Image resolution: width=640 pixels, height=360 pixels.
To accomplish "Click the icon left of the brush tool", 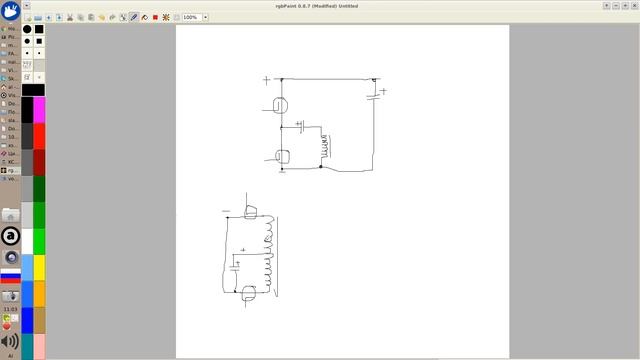I will pyautogui.click(x=123, y=18).
